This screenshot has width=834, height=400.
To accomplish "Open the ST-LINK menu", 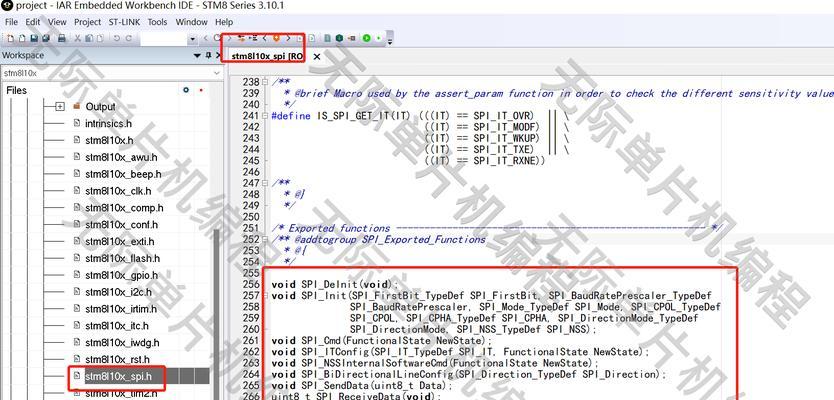I will coord(124,22).
